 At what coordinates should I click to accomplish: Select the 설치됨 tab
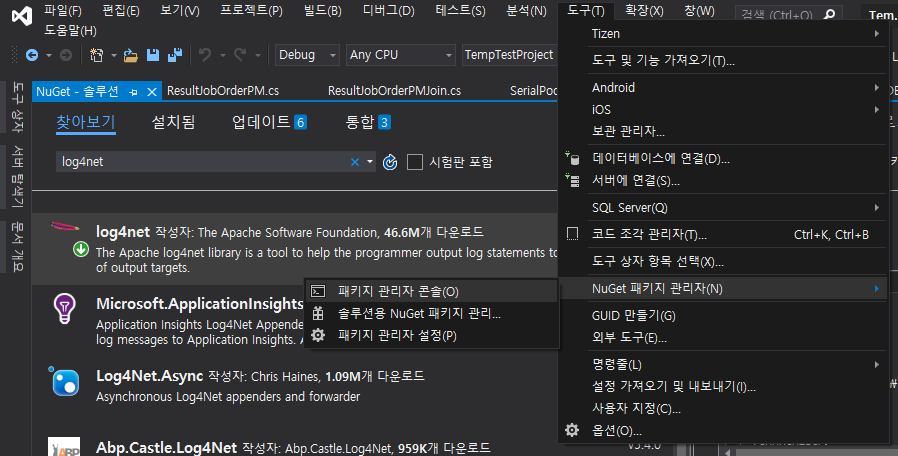(x=173, y=122)
